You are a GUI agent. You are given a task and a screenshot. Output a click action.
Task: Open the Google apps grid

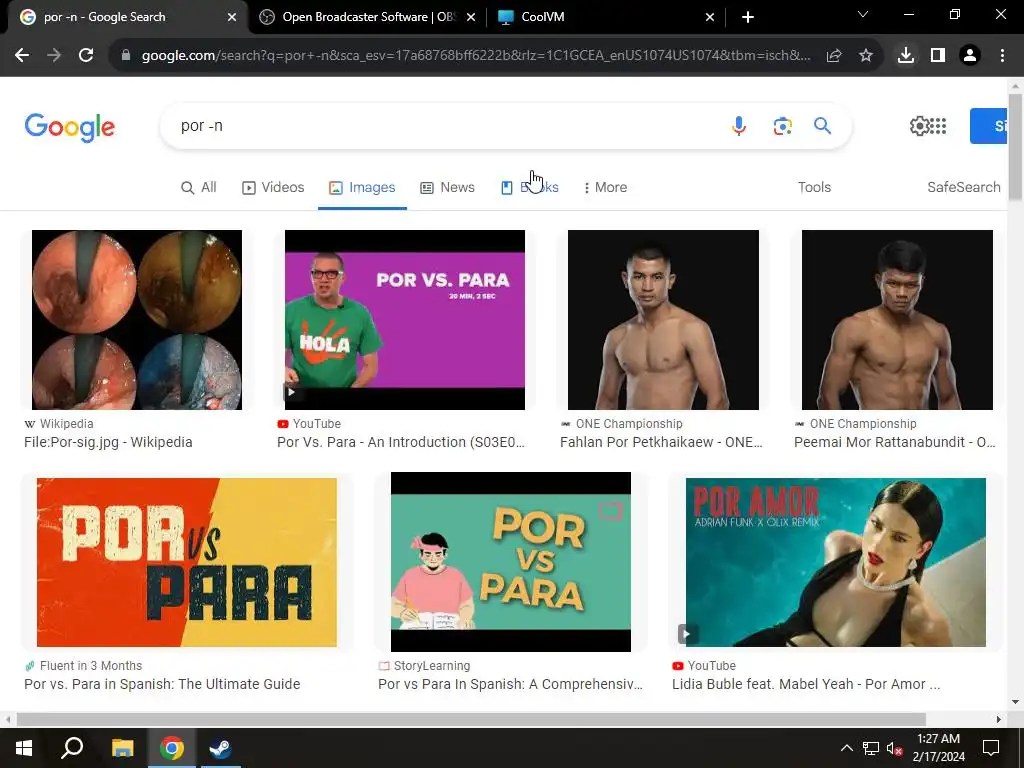point(938,126)
